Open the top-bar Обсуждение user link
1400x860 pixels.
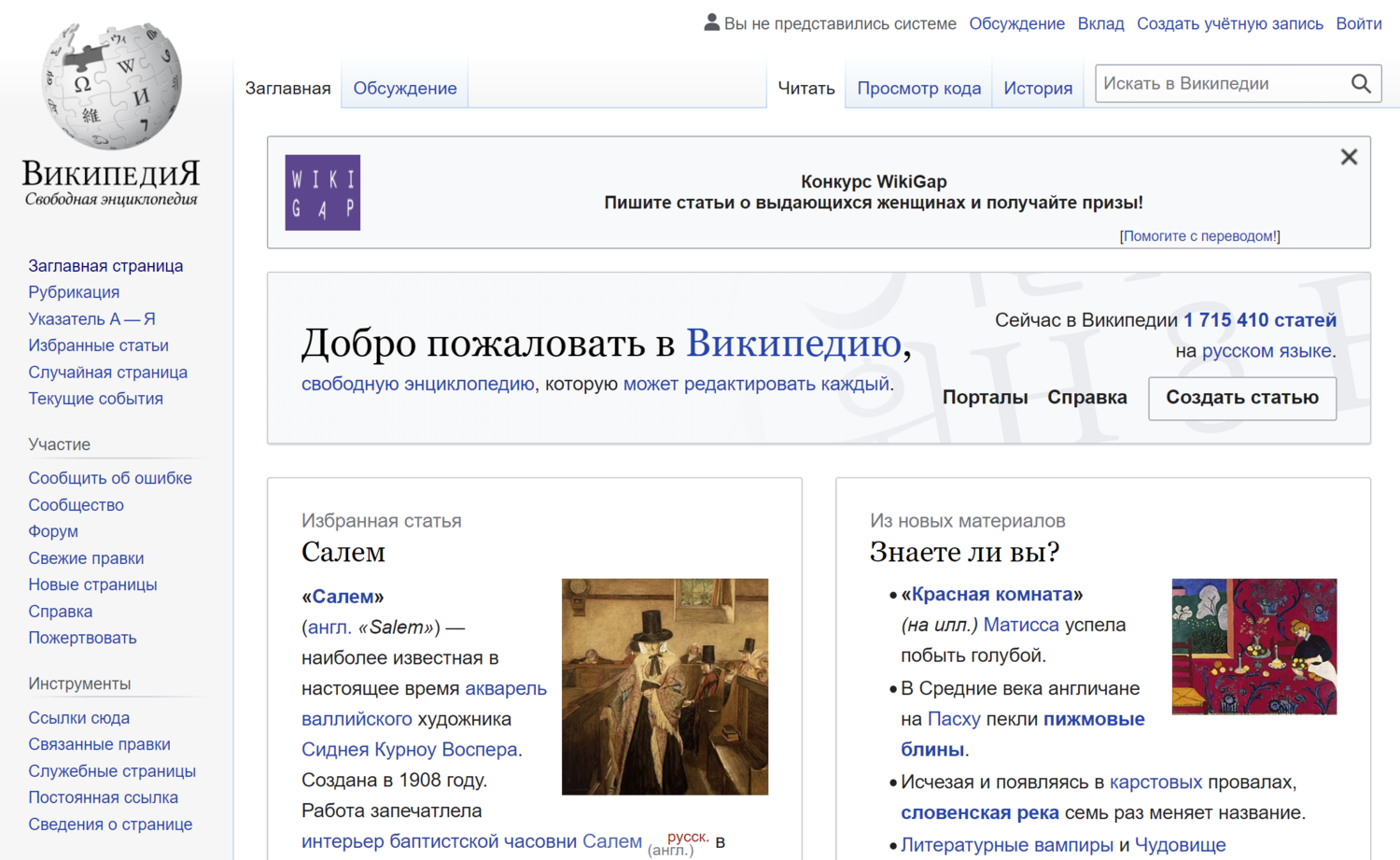pos(1016,23)
